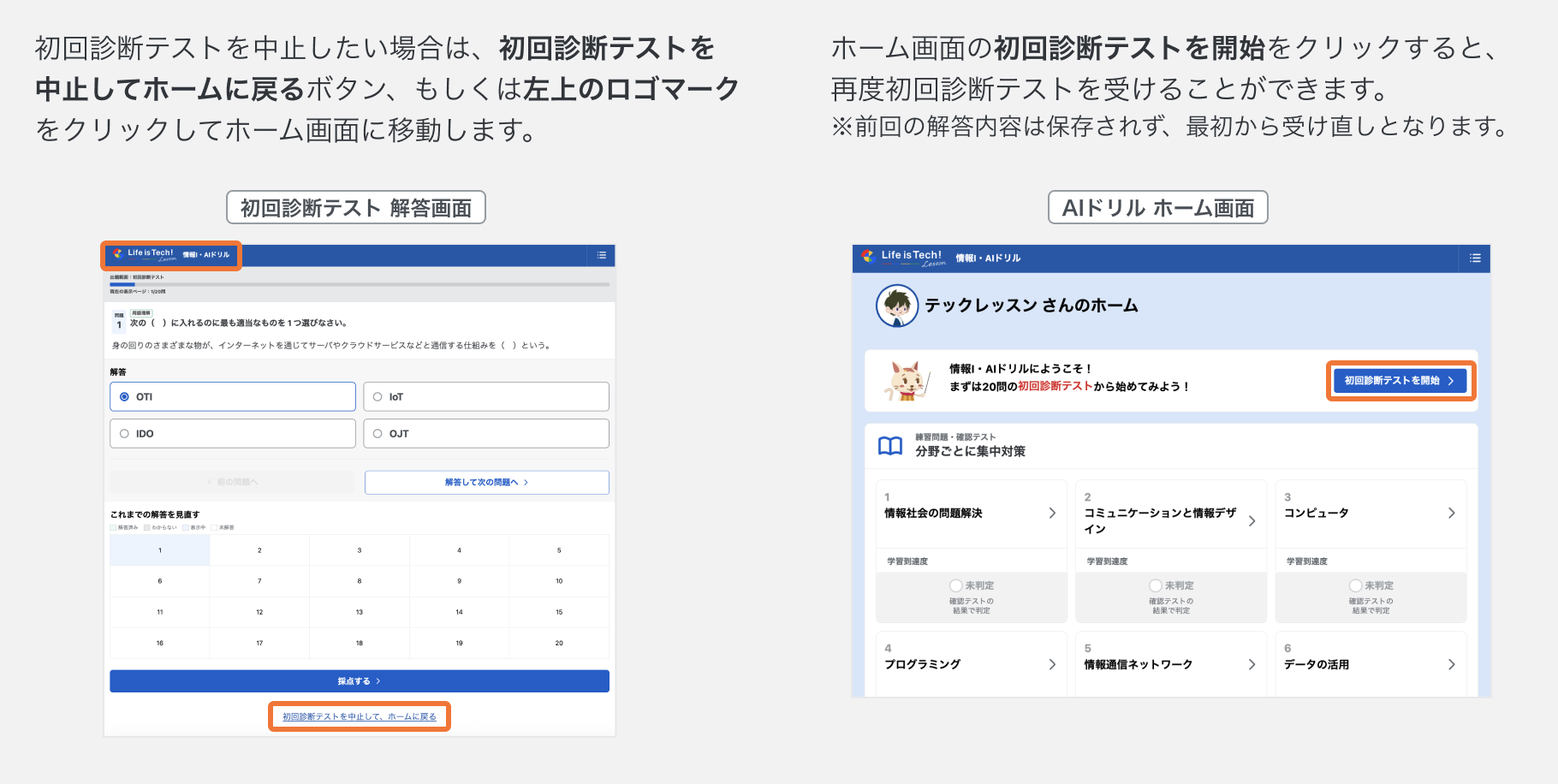The image size is (1558, 784).
Task: Jump to question 11 in the review grid
Action: (160, 612)
